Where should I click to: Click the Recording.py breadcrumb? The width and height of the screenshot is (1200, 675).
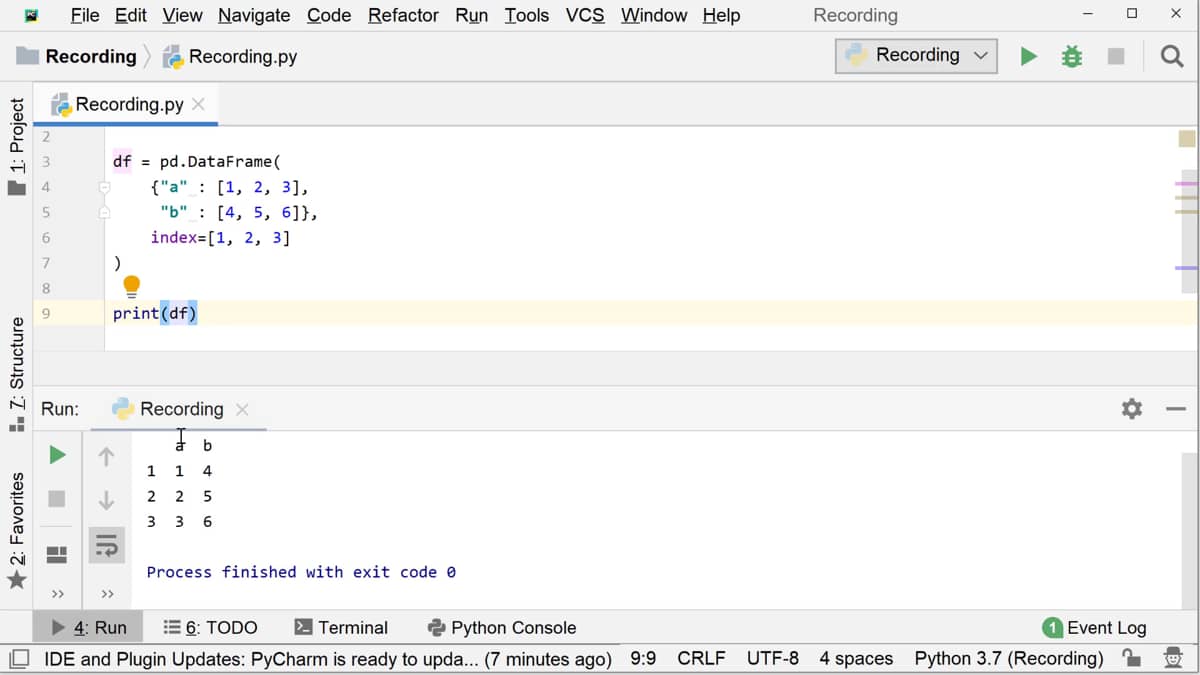click(x=231, y=56)
